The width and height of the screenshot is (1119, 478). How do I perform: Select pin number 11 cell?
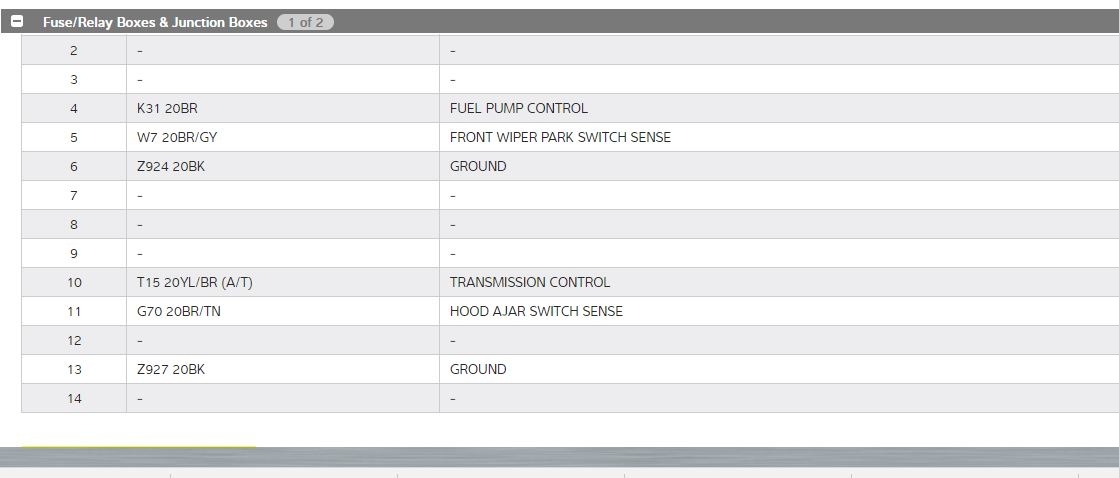point(74,311)
